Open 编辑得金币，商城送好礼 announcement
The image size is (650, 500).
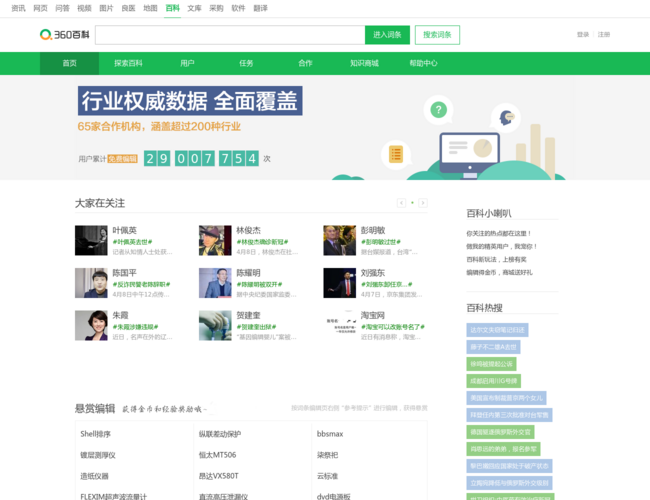(499, 272)
